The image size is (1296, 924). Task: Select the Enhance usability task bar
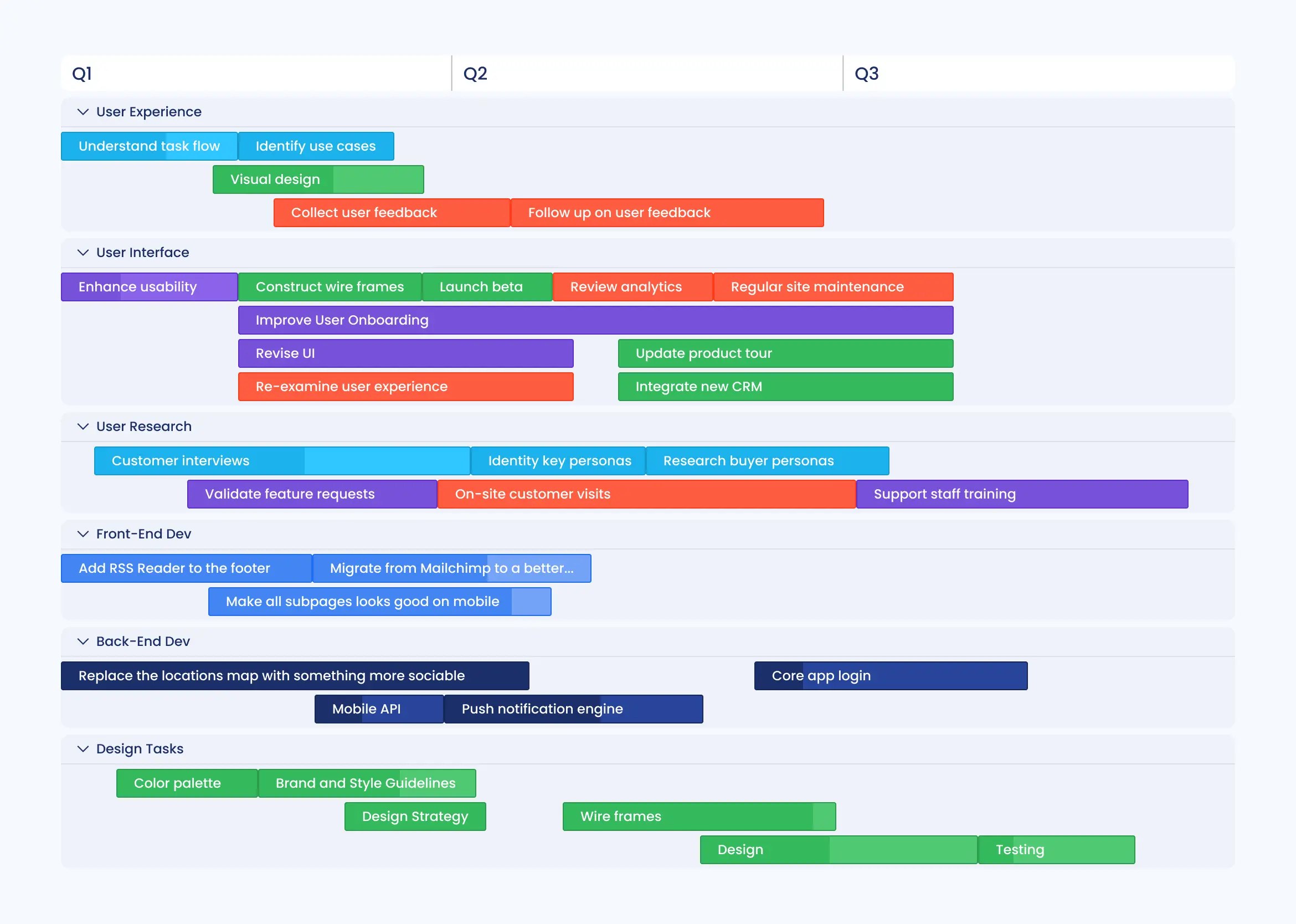pos(149,287)
